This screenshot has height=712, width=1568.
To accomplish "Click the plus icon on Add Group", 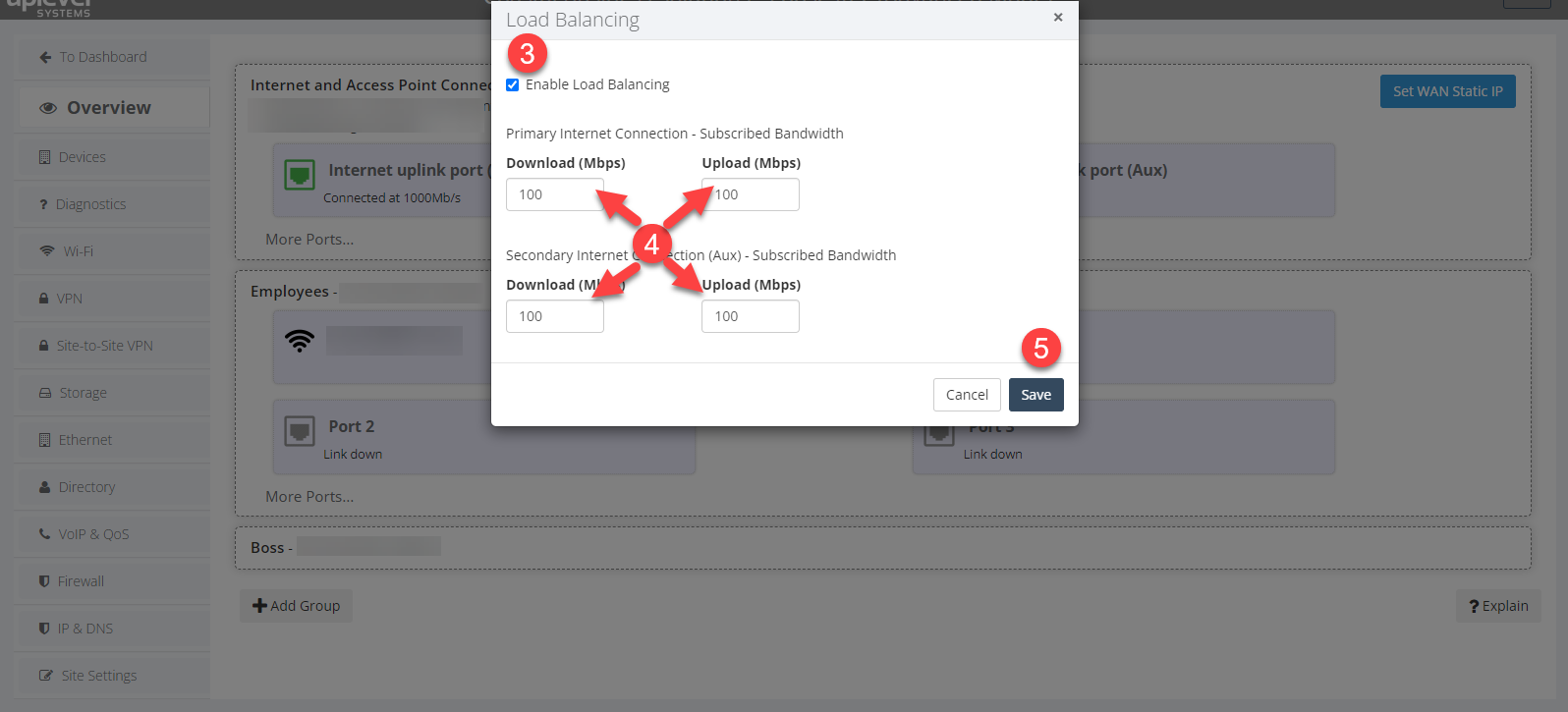I will tap(260, 606).
